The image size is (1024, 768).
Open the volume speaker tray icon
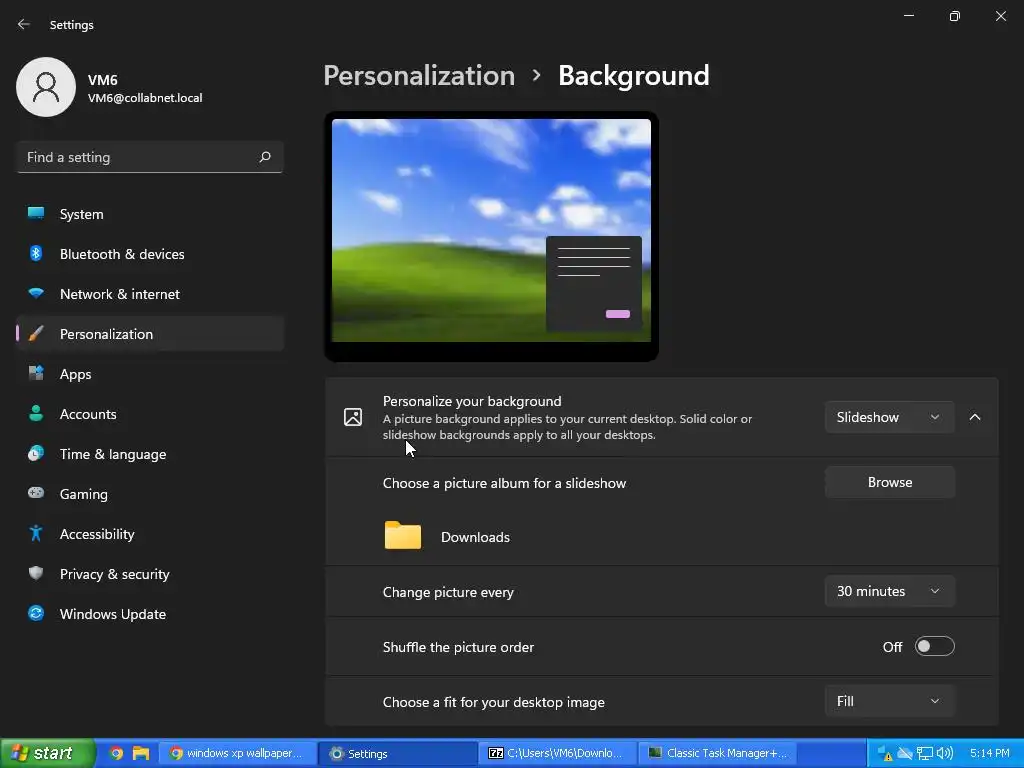tap(944, 754)
